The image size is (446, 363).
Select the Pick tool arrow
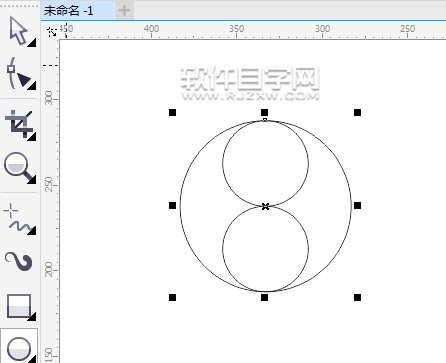tap(18, 31)
